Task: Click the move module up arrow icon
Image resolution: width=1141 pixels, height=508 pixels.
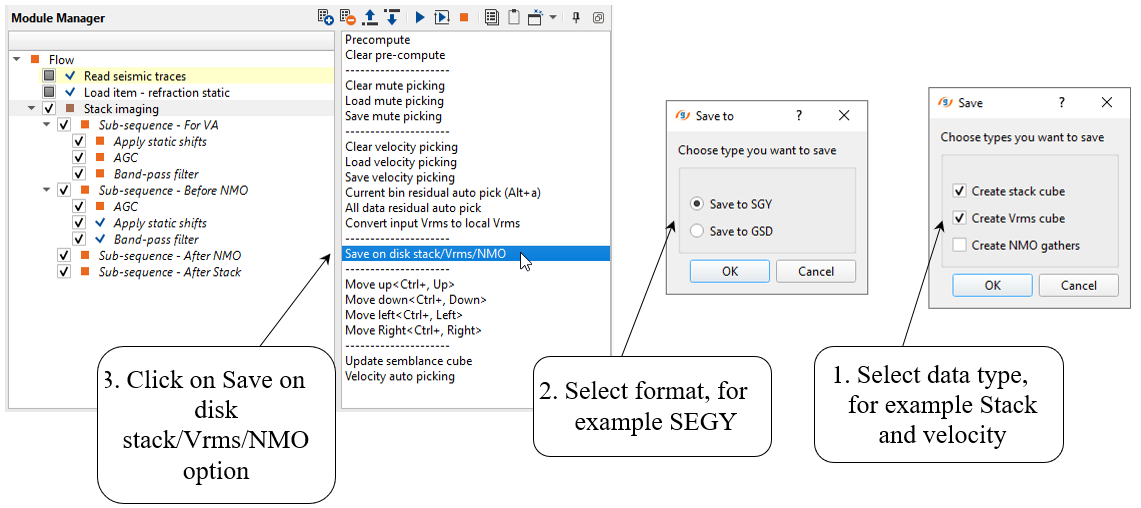Action: pyautogui.click(x=369, y=17)
